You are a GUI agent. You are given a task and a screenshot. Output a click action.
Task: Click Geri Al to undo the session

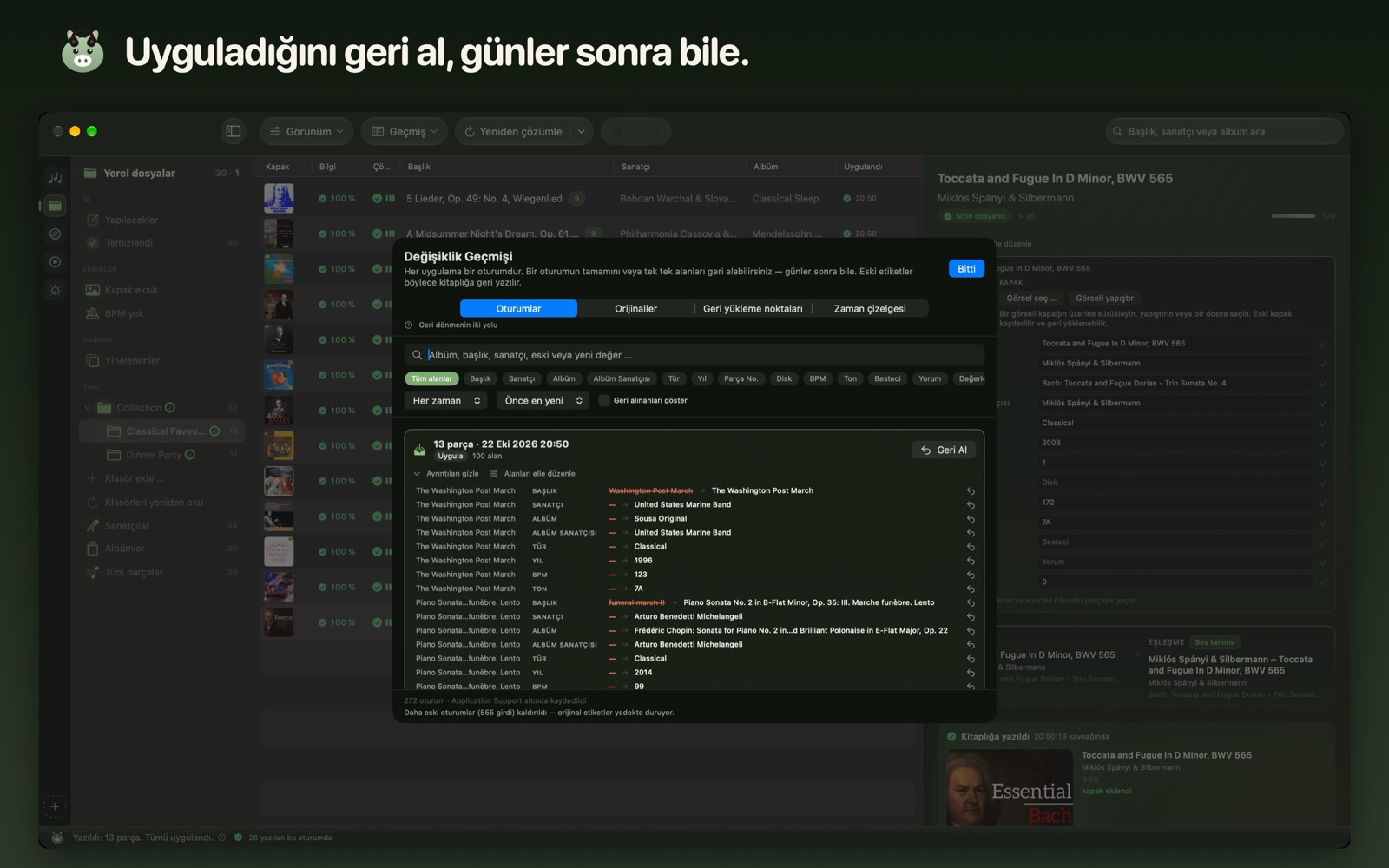click(x=944, y=450)
